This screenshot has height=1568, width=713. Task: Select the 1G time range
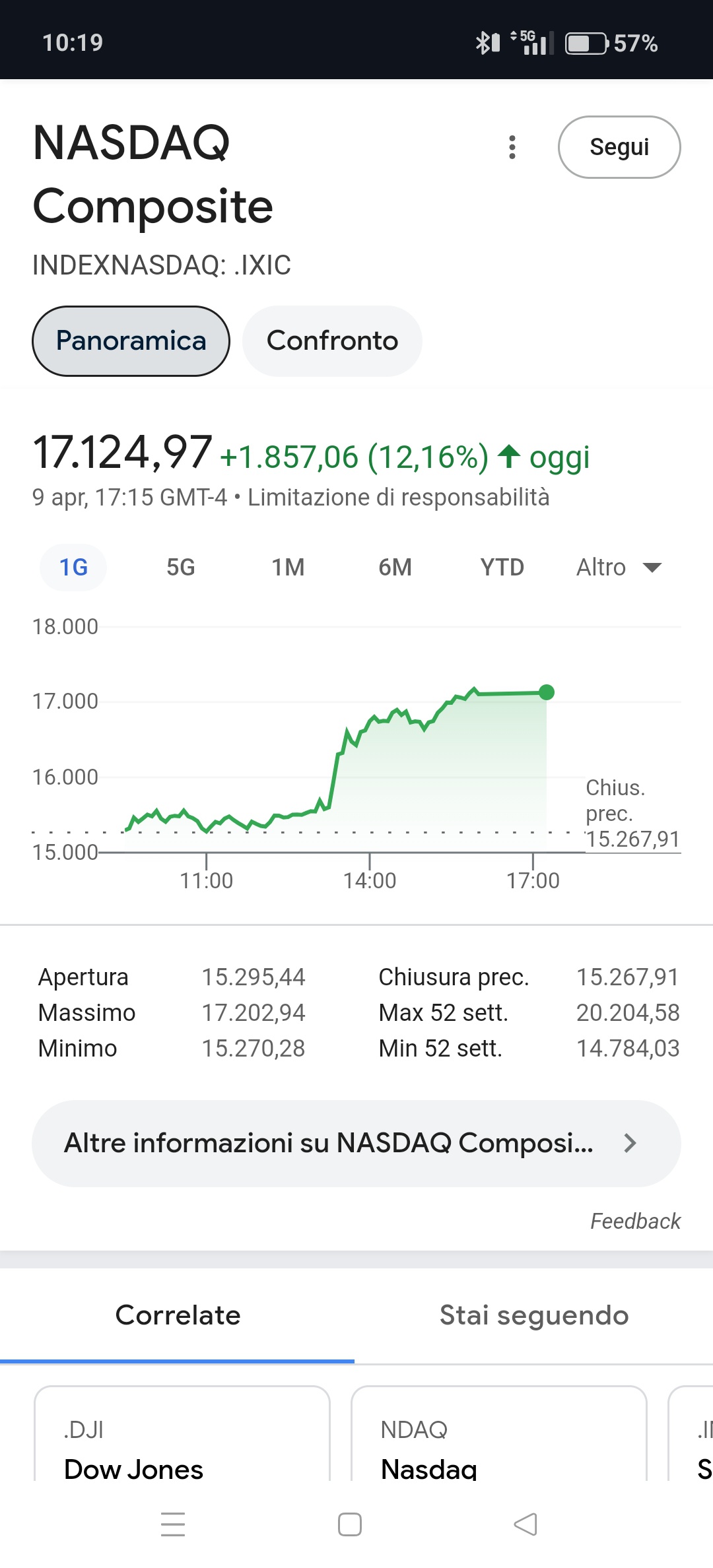click(x=73, y=568)
